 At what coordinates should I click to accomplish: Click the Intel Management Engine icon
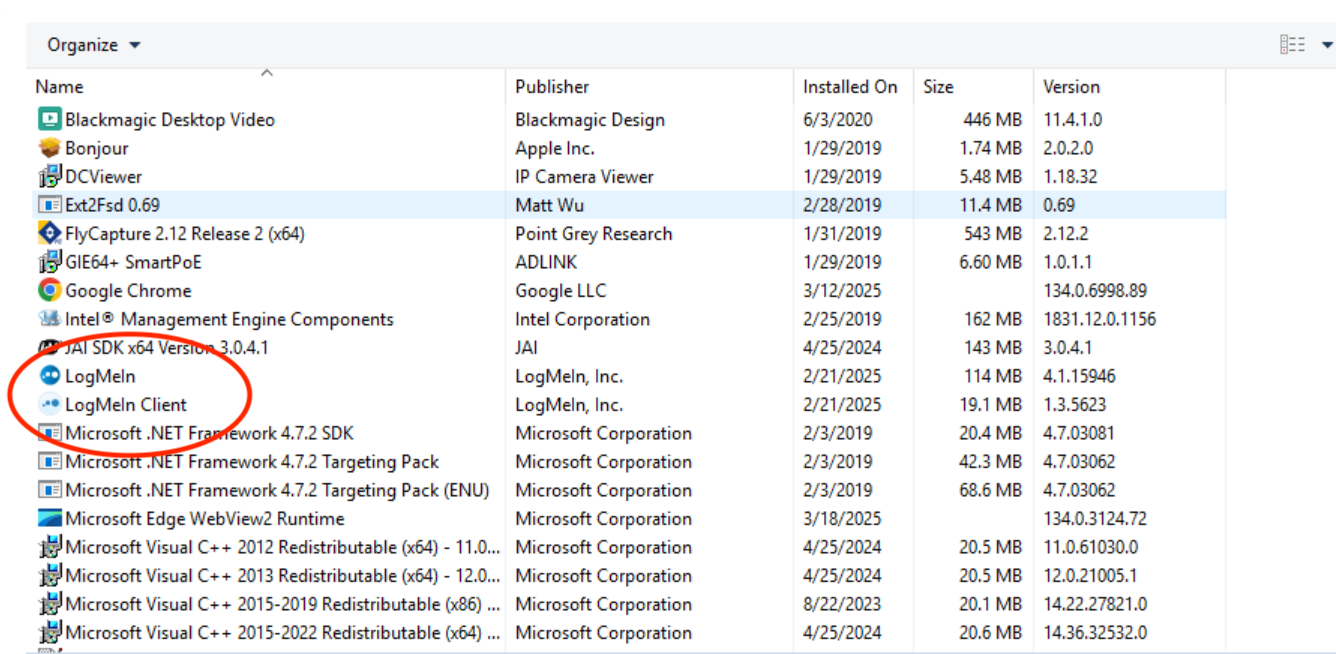[x=49, y=319]
